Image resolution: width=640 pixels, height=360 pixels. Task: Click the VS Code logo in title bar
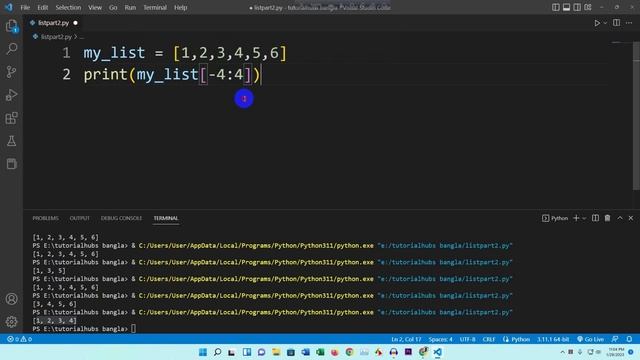pyautogui.click(x=9, y=7)
